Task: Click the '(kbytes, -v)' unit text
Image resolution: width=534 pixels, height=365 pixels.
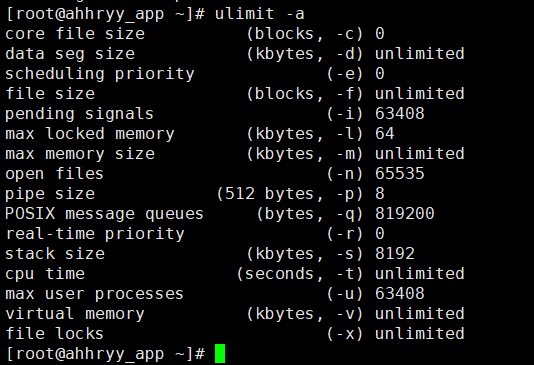Action: coord(305,314)
